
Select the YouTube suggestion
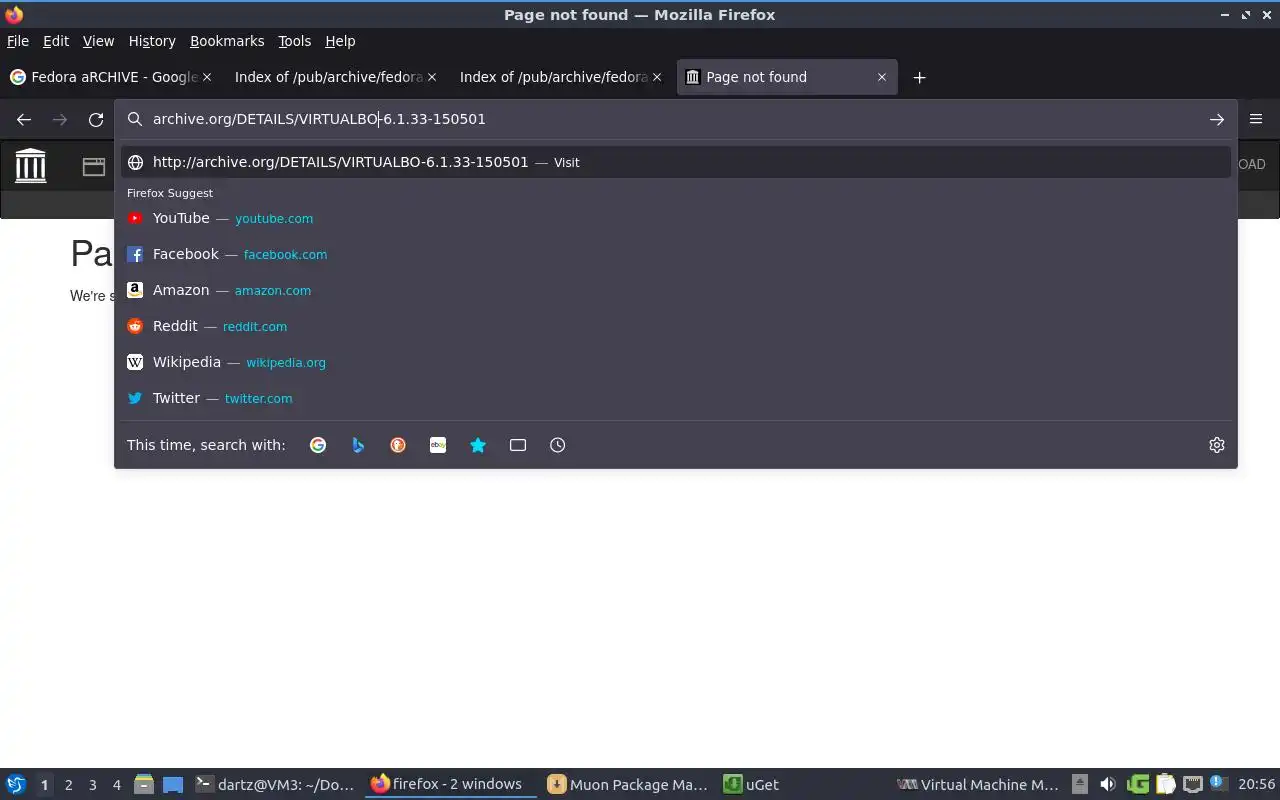coord(675,218)
